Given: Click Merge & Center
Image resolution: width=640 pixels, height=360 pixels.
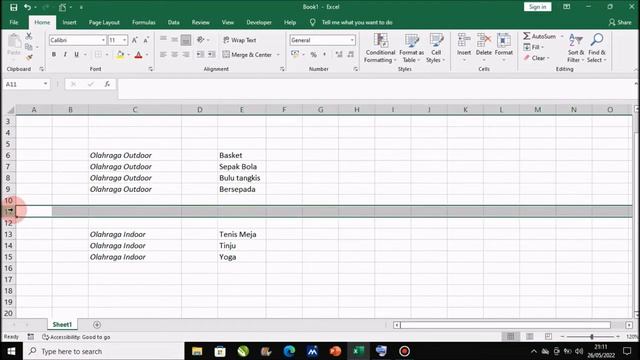Looking at the screenshot, I should point(247,55).
